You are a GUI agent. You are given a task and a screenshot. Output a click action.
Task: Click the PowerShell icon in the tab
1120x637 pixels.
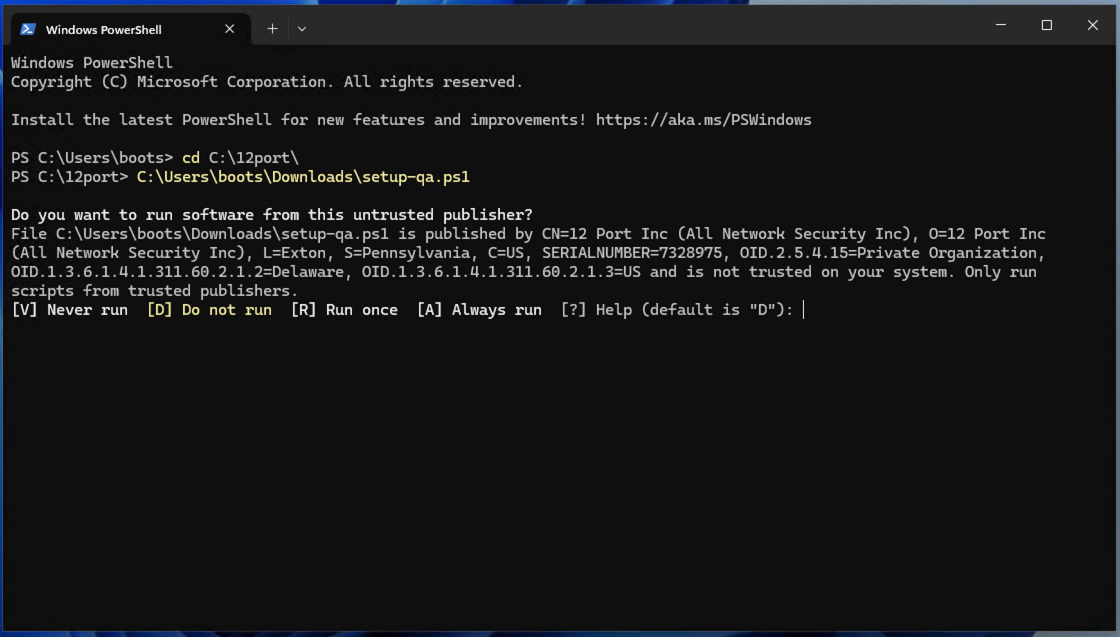(28, 29)
